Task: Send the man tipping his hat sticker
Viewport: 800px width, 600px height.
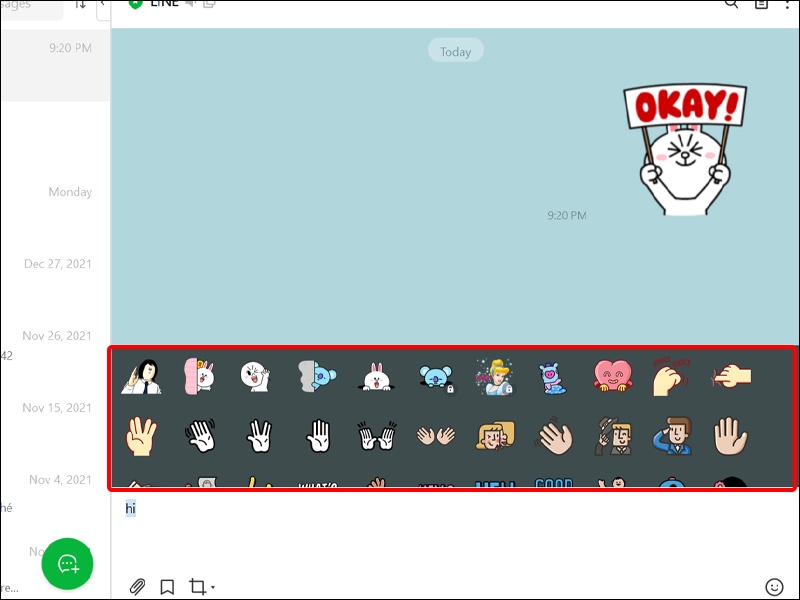Action: tap(613, 436)
